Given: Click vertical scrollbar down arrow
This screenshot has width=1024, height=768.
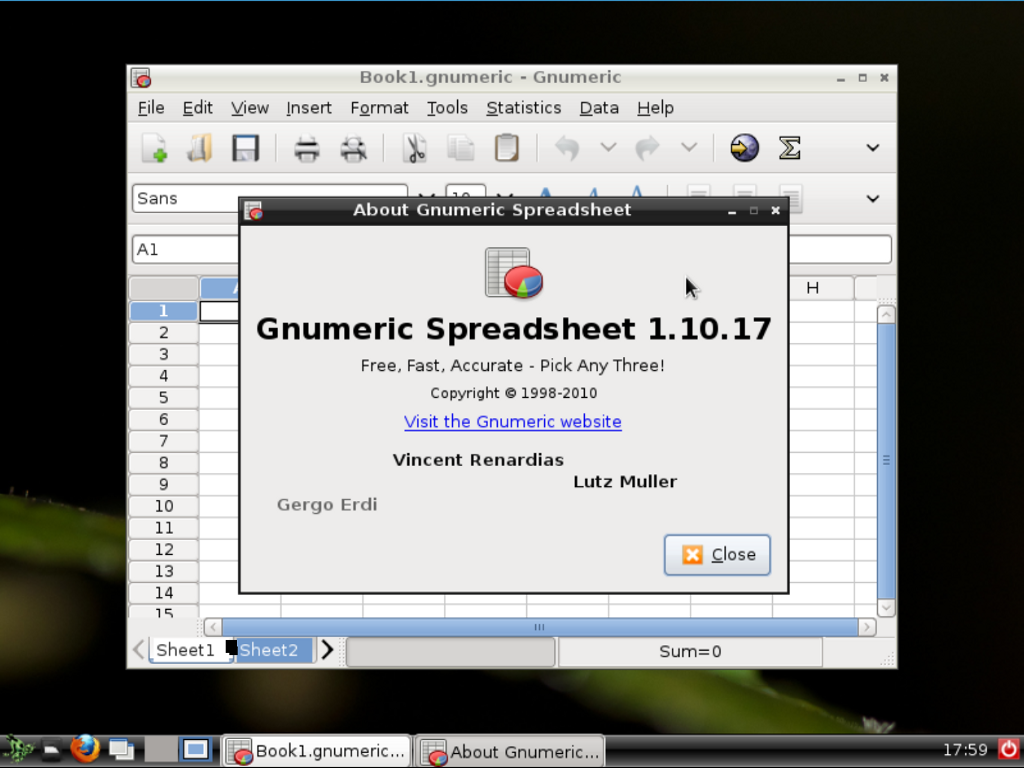Looking at the screenshot, I should (886, 608).
